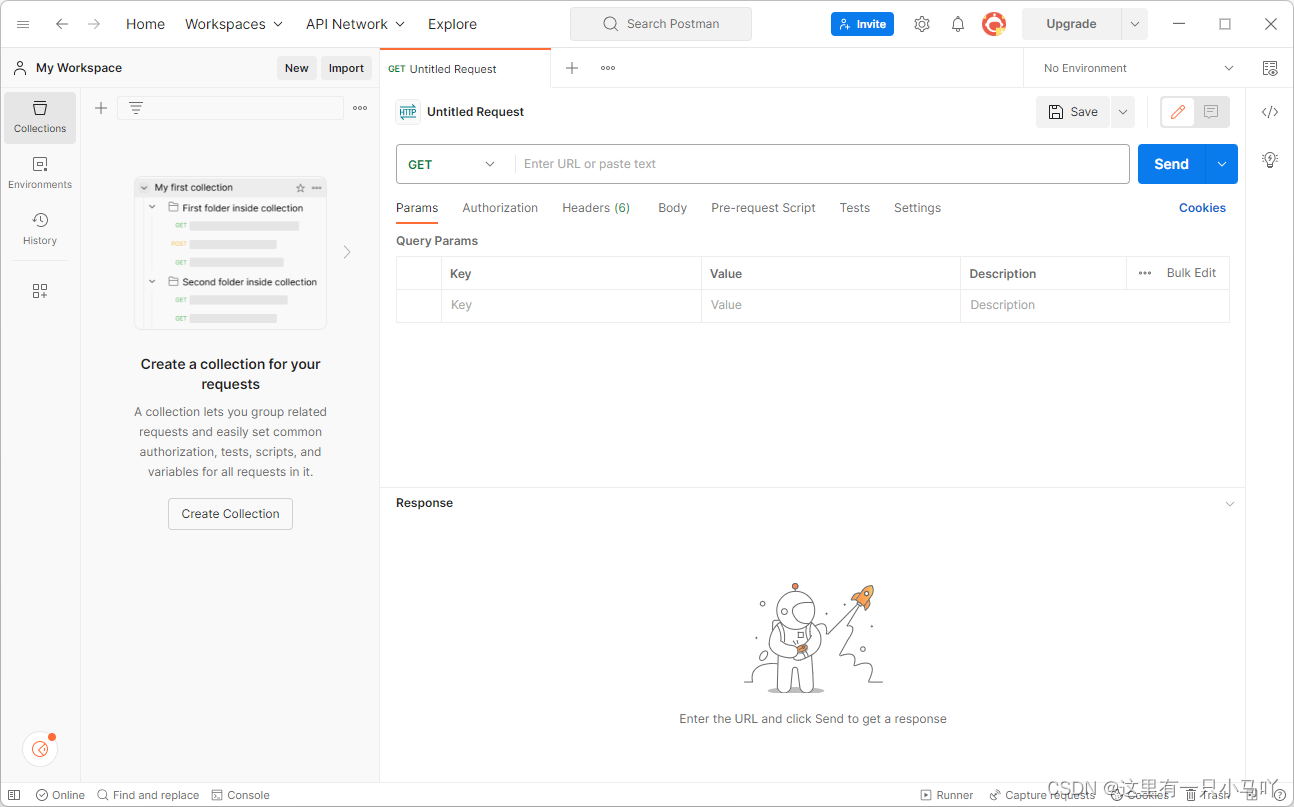Open the hamburger main menu
The image size is (1294, 807).
[23, 24]
